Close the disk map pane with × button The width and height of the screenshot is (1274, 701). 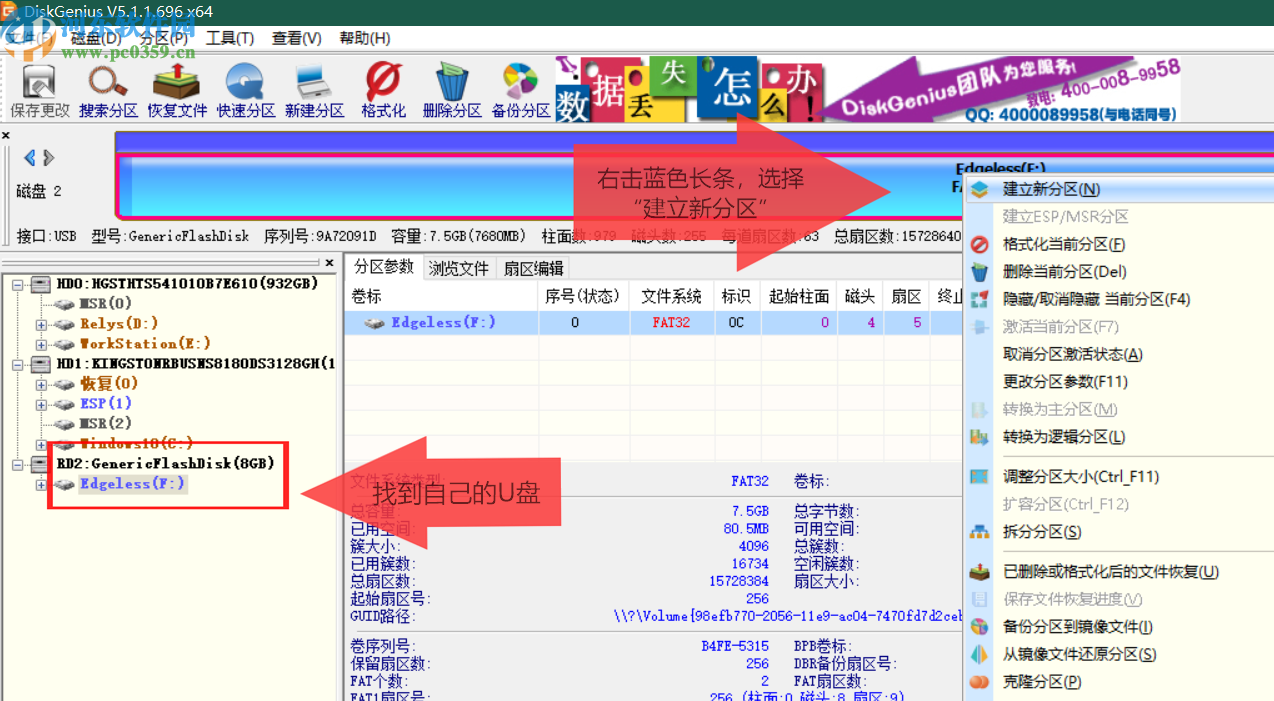tap(6, 136)
